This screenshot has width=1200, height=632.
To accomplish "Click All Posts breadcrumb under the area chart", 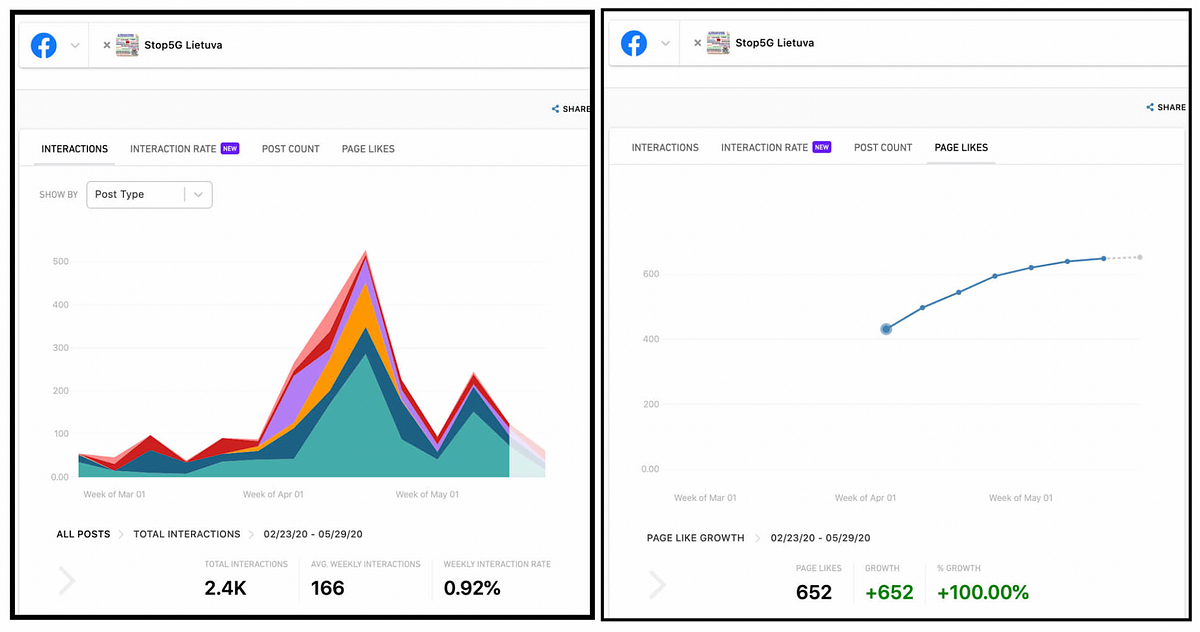I will [x=83, y=534].
